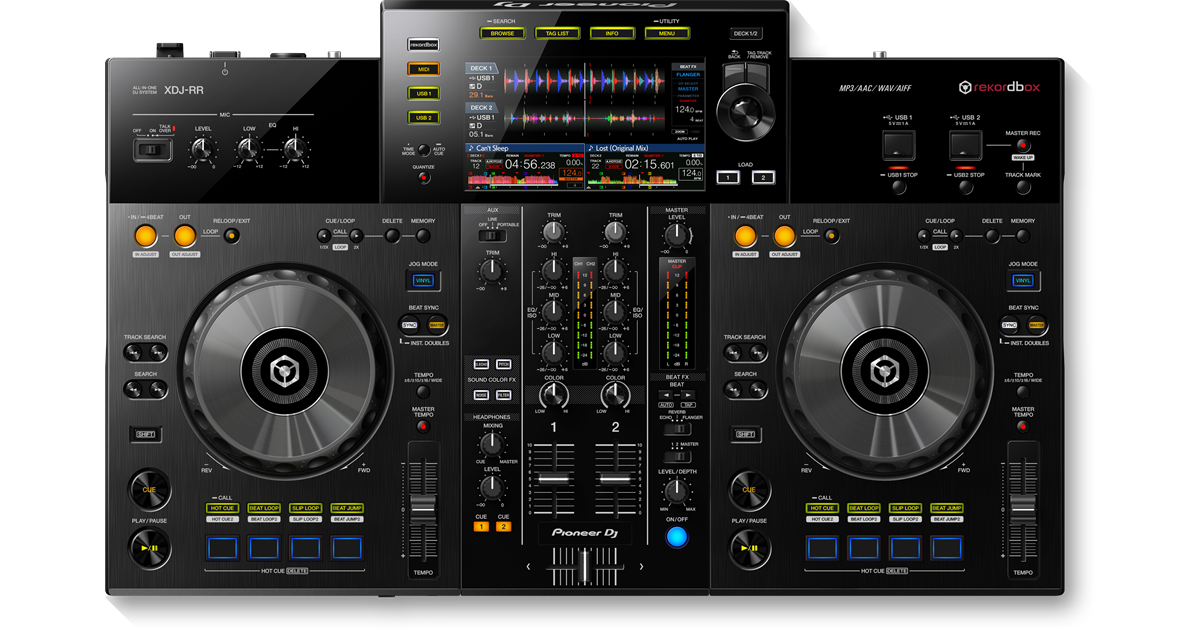Click the crossfader below the Pioneer DJ logo
The image size is (1200, 630).
pyautogui.click(x=585, y=567)
